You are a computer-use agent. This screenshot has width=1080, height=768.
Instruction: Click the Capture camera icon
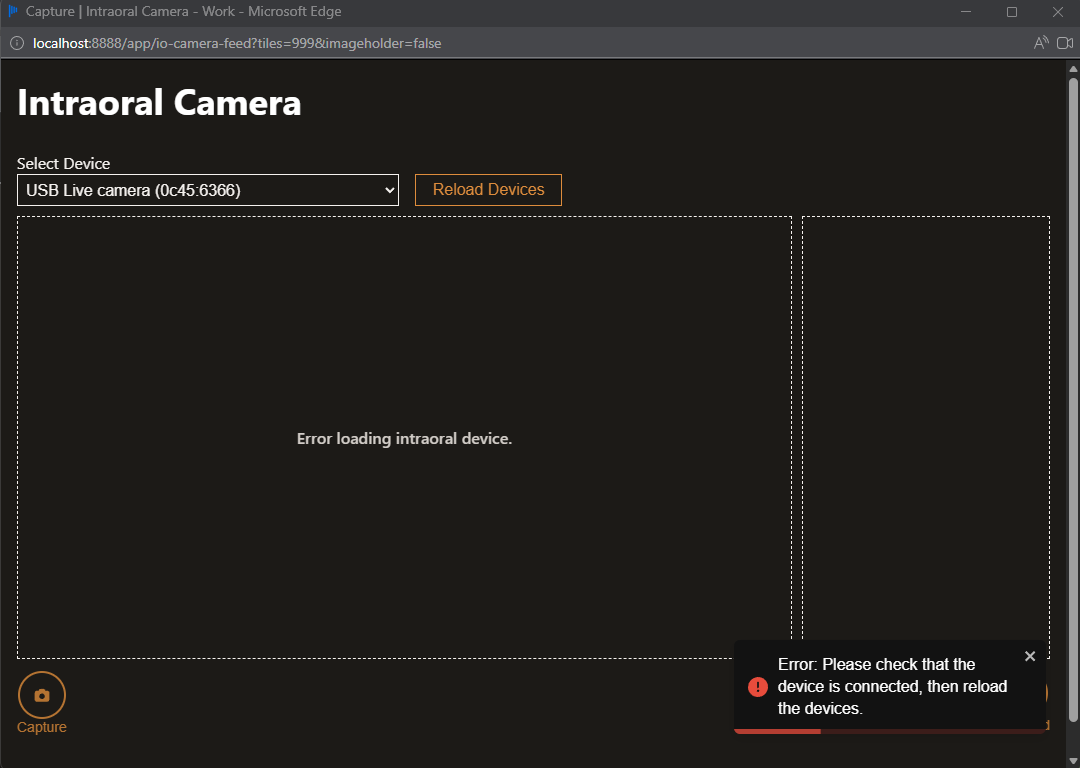pyautogui.click(x=42, y=695)
